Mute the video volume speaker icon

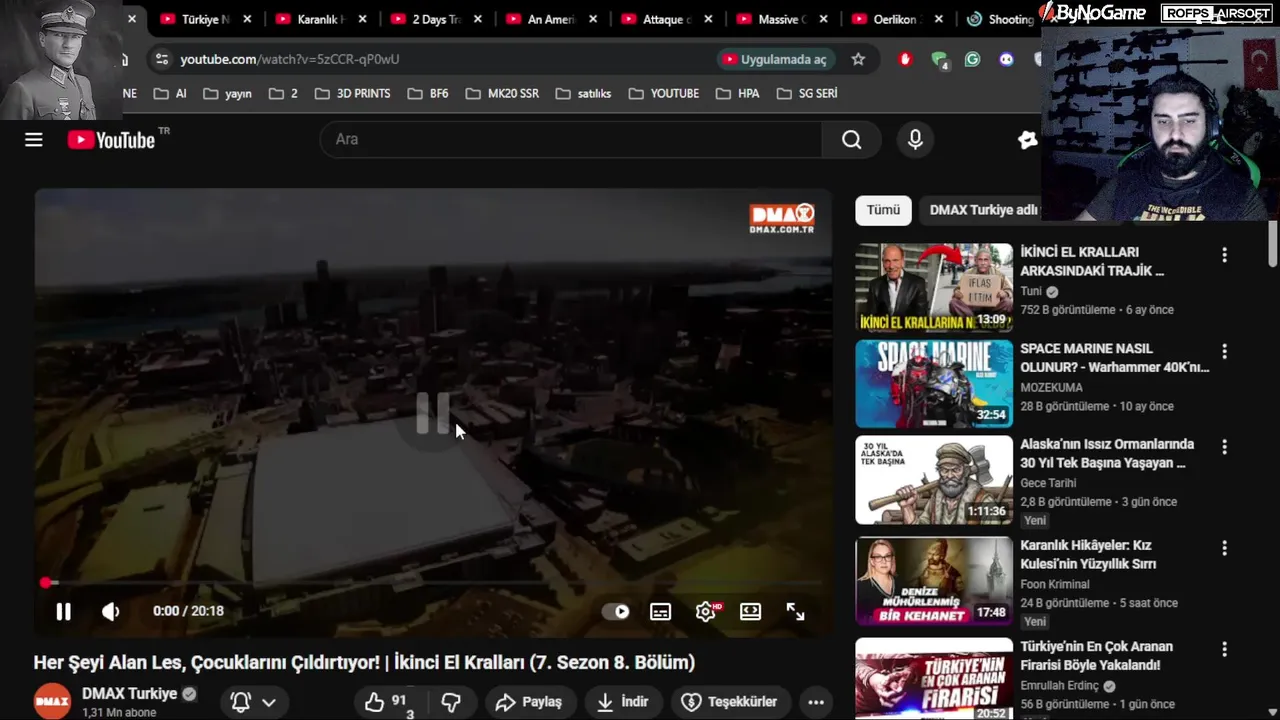coord(110,611)
